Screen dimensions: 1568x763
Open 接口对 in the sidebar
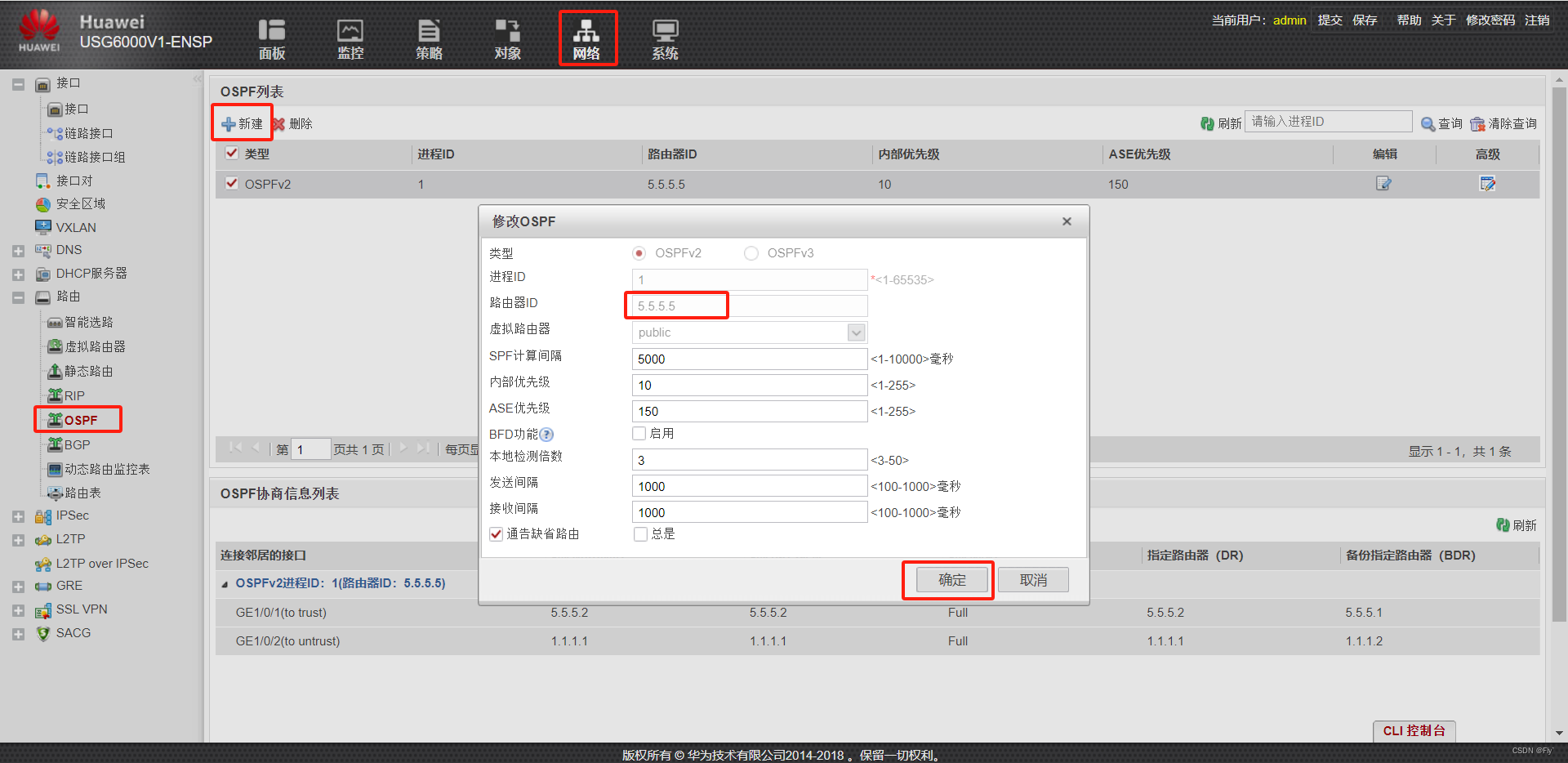(73, 181)
